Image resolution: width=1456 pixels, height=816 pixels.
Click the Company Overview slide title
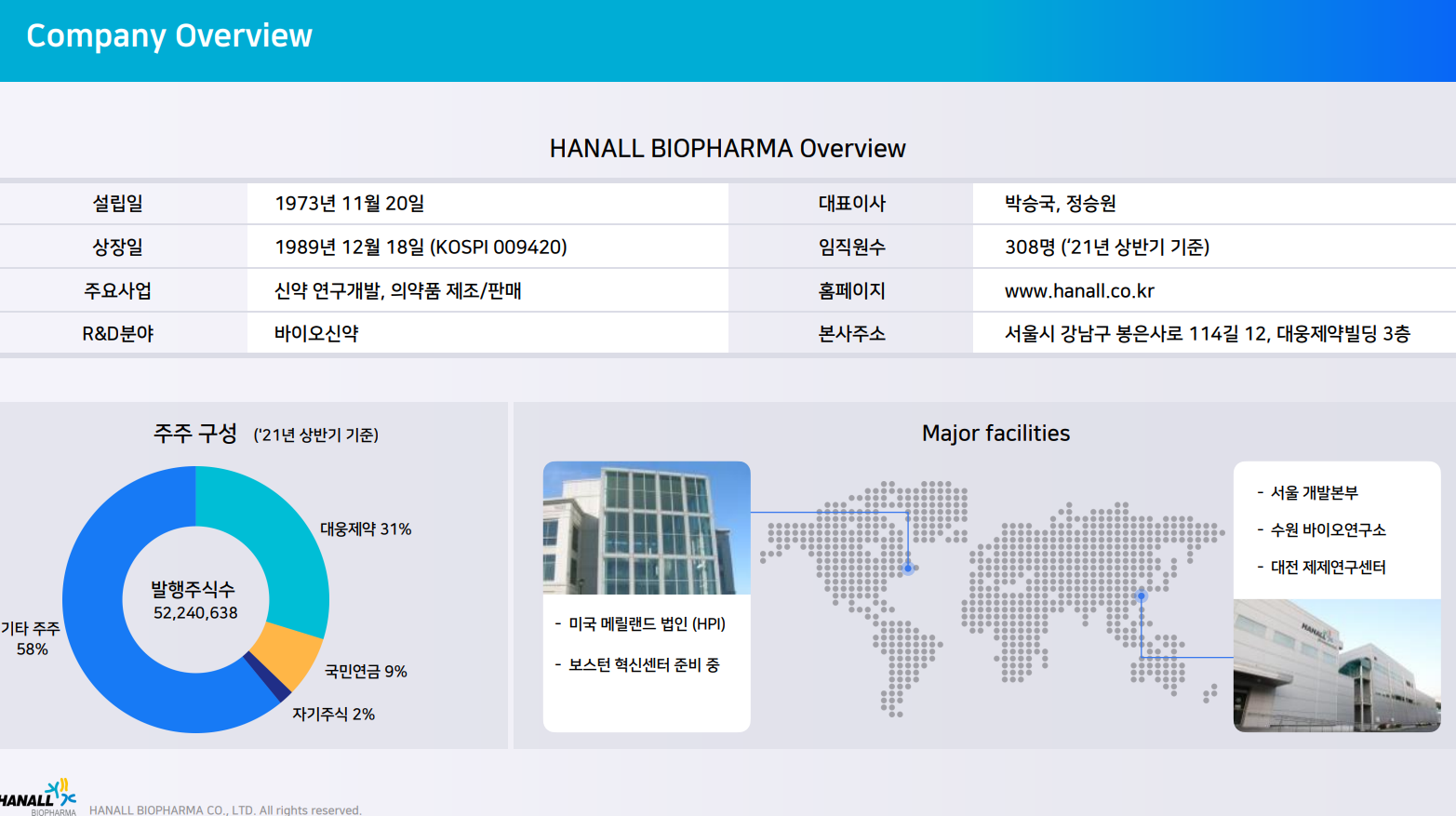168,35
